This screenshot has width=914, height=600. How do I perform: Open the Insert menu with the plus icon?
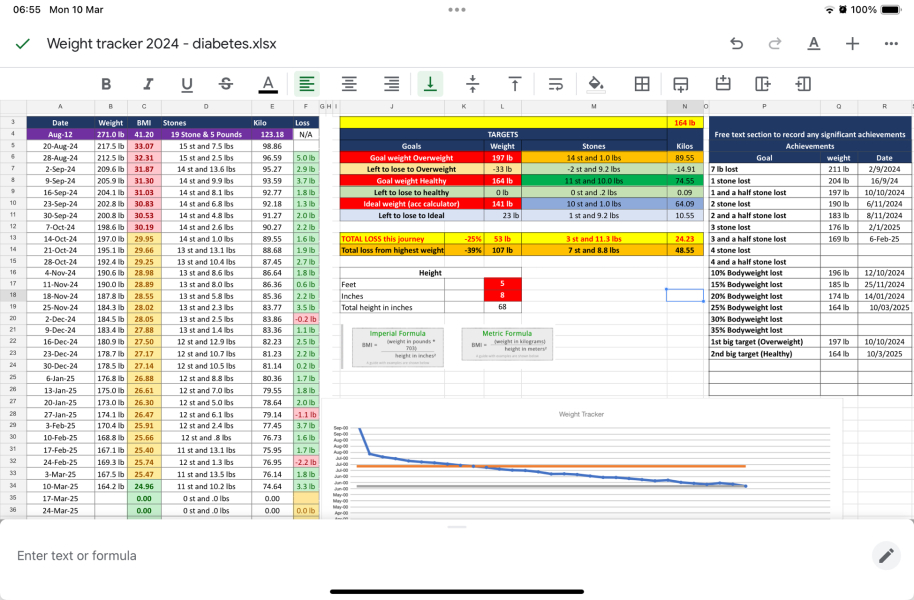[851, 44]
